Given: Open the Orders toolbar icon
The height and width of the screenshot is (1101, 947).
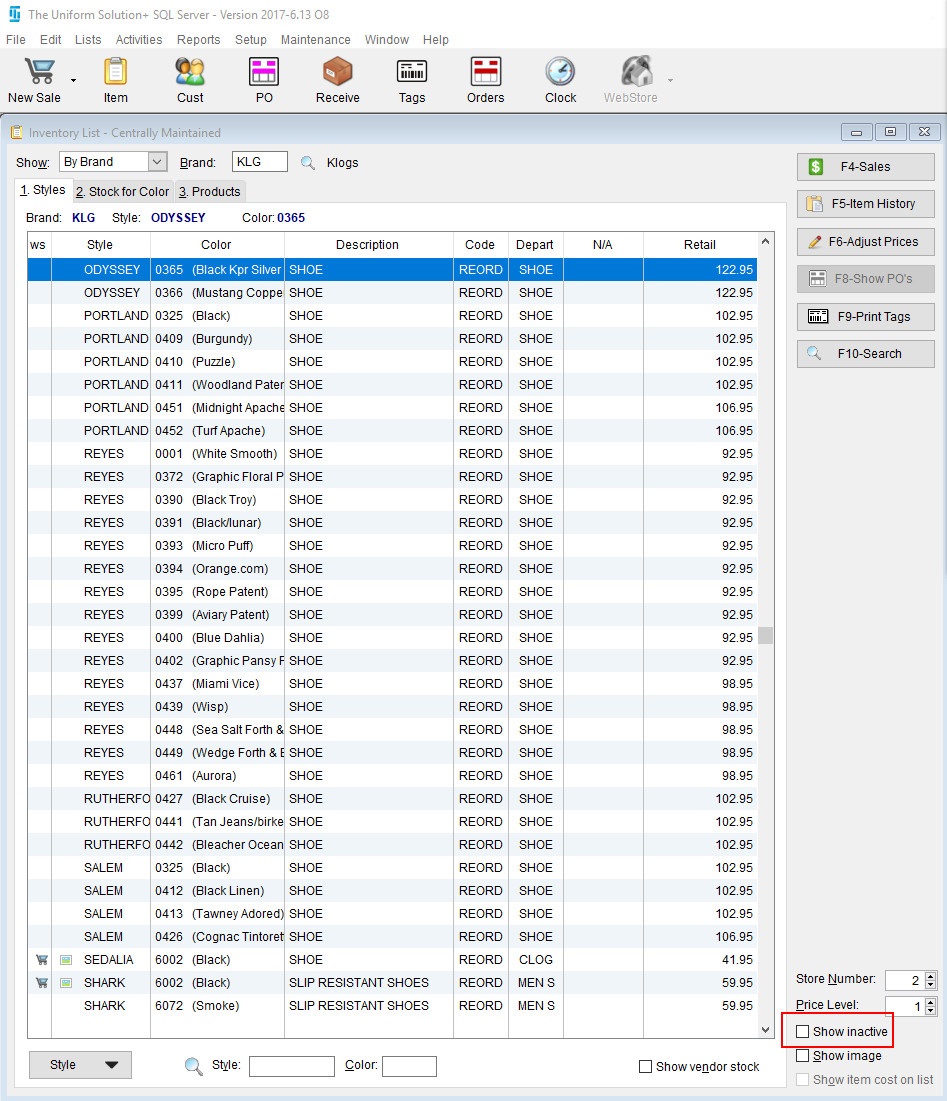Looking at the screenshot, I should pos(486,72).
